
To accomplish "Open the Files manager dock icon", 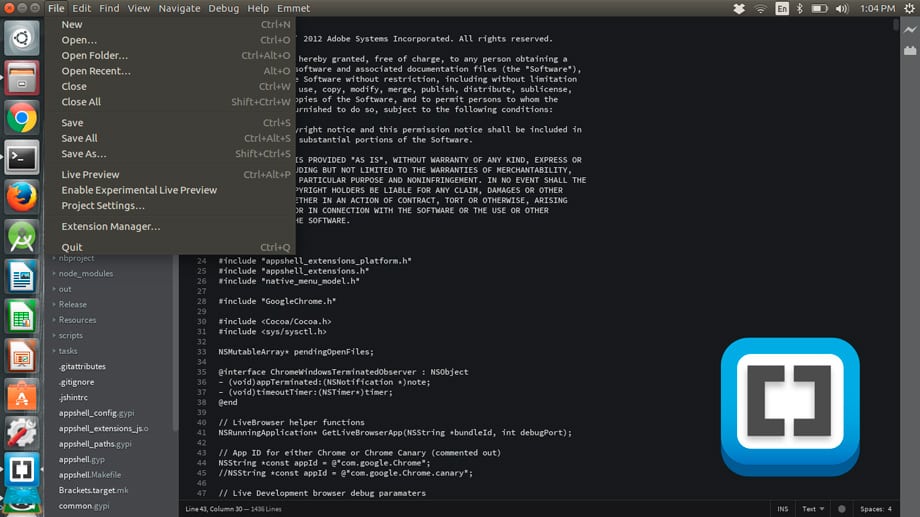I will (22, 78).
